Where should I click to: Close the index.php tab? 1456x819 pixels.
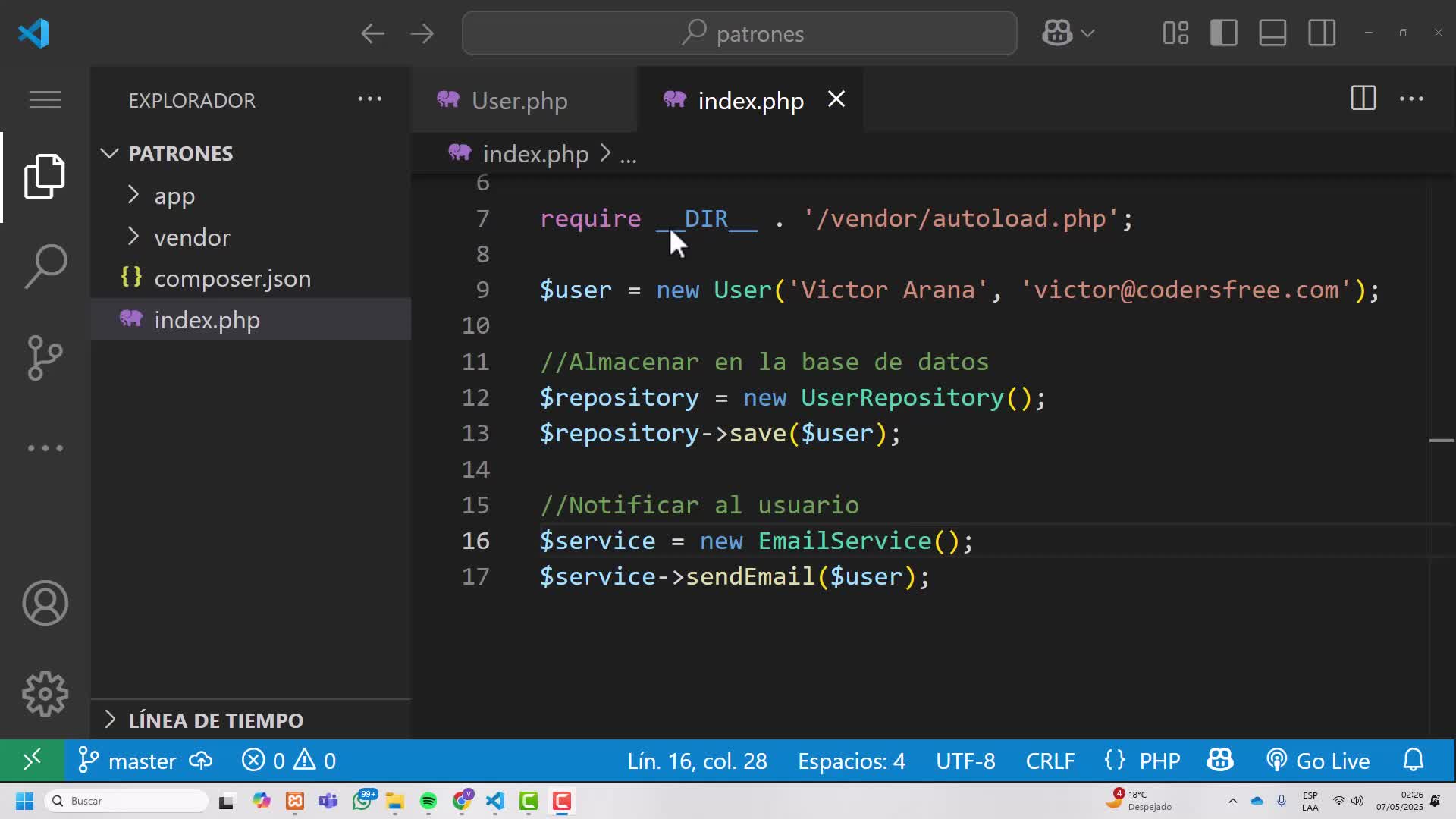pos(836,99)
